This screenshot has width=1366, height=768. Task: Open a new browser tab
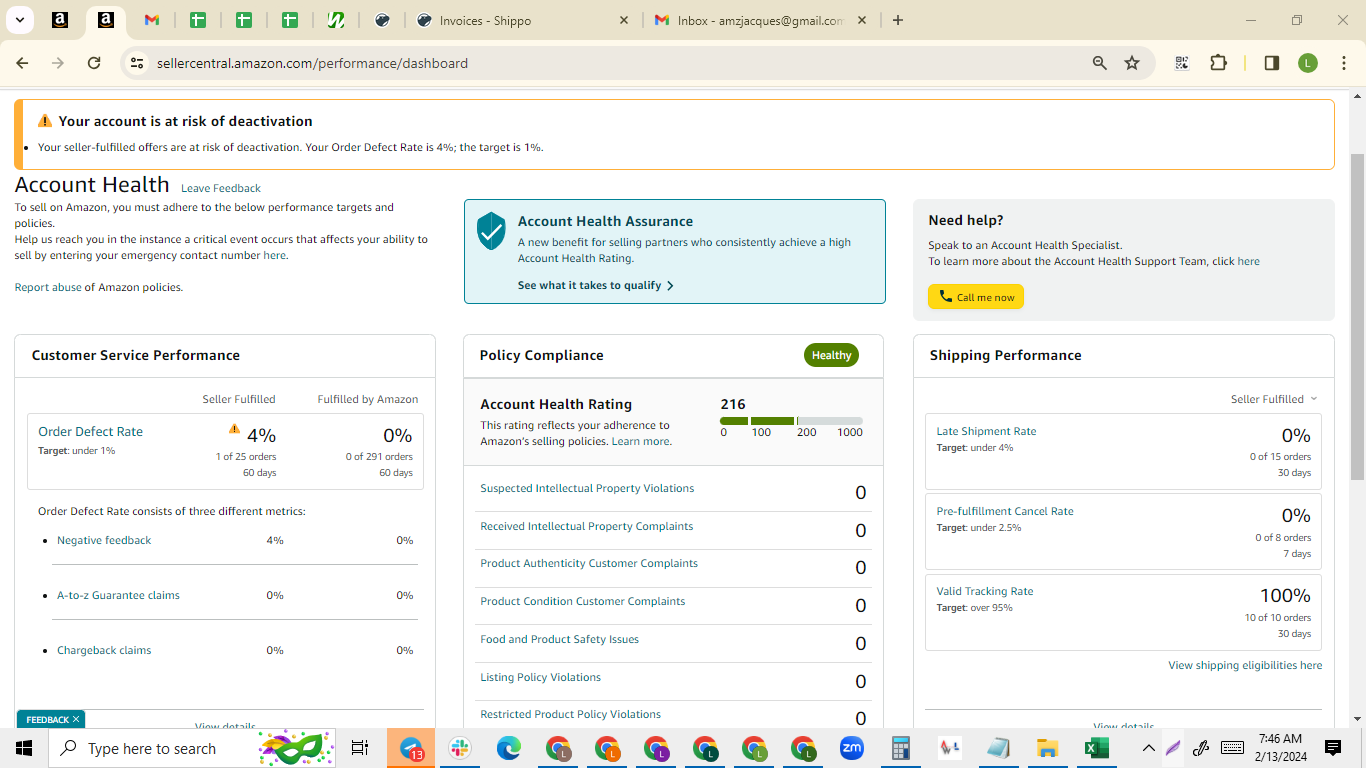pos(898,20)
